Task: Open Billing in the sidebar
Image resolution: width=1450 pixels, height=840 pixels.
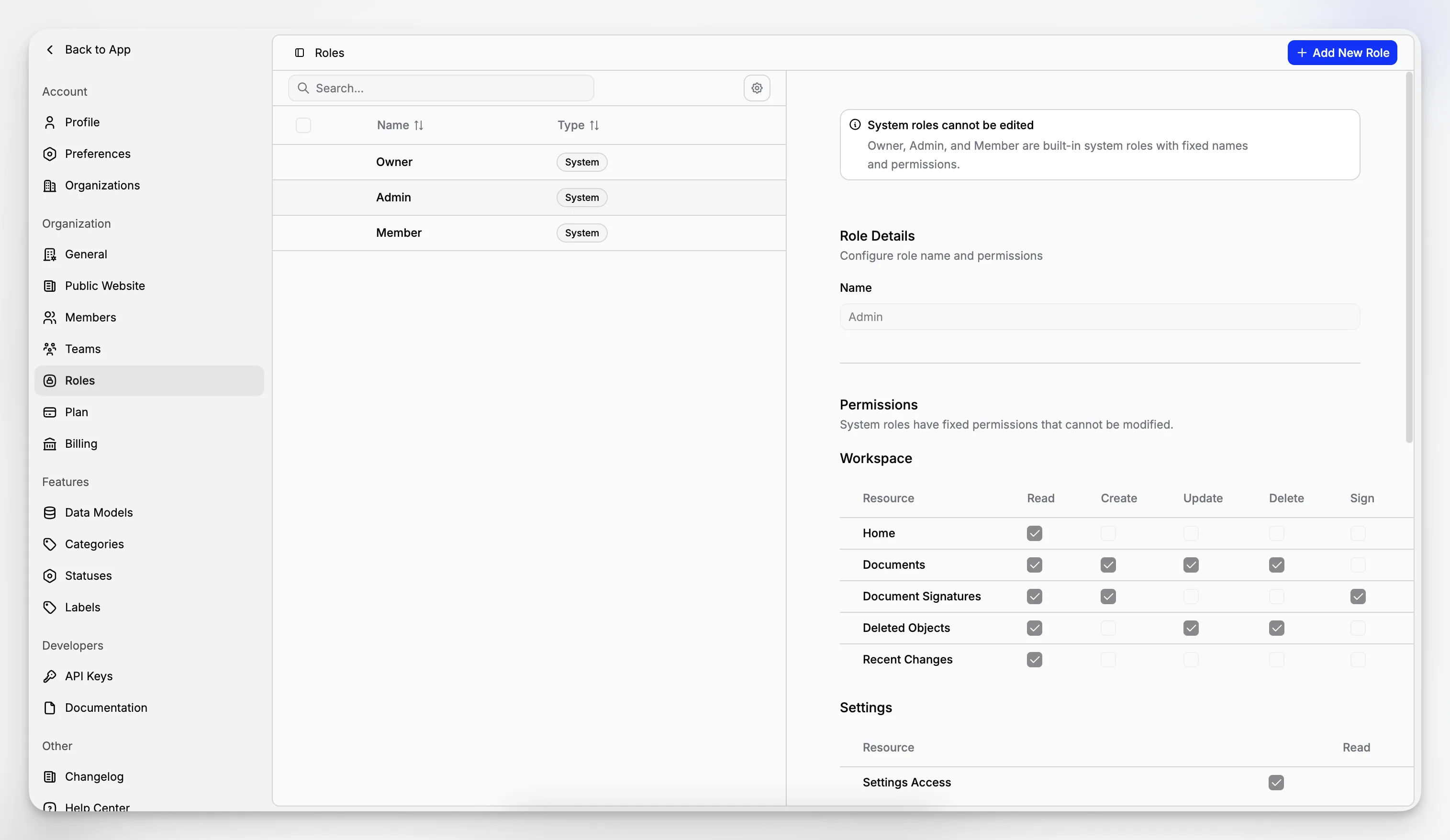Action: coord(149,444)
